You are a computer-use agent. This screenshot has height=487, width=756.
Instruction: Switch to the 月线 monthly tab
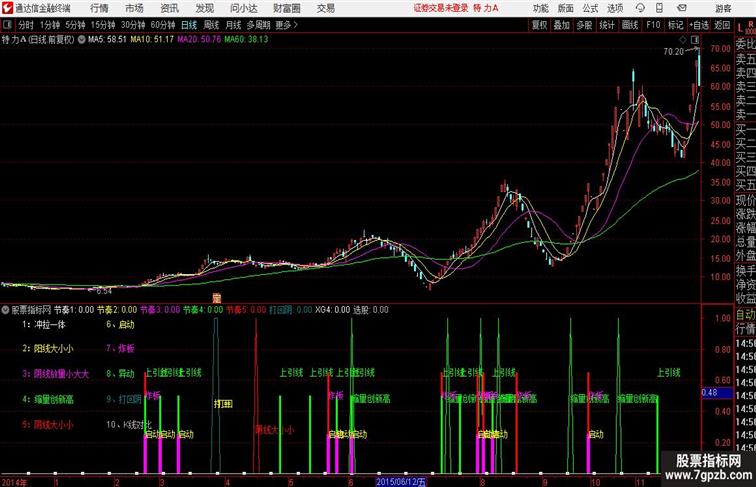tap(233, 25)
